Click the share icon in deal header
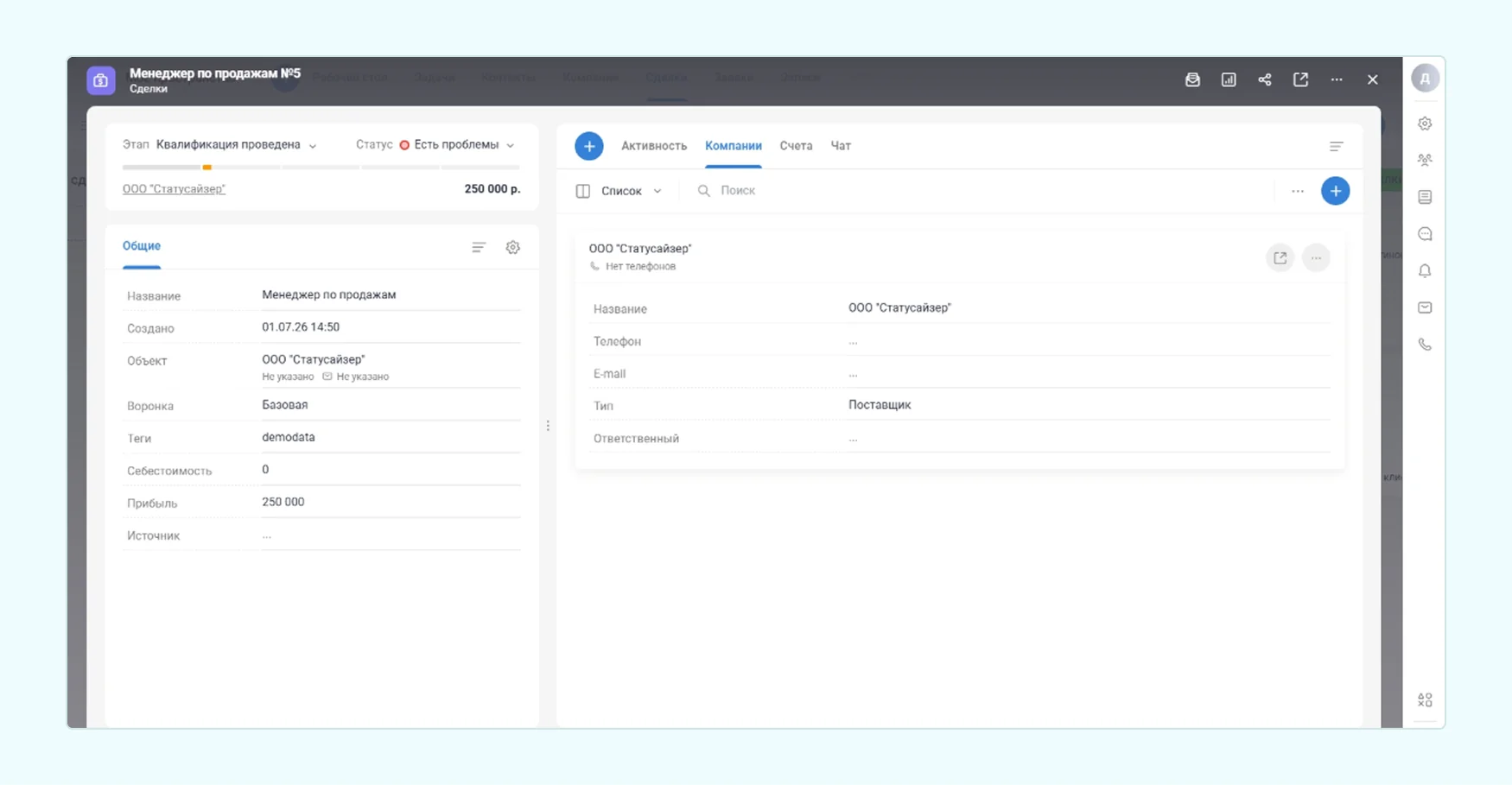Image resolution: width=1512 pixels, height=785 pixels. point(1265,79)
